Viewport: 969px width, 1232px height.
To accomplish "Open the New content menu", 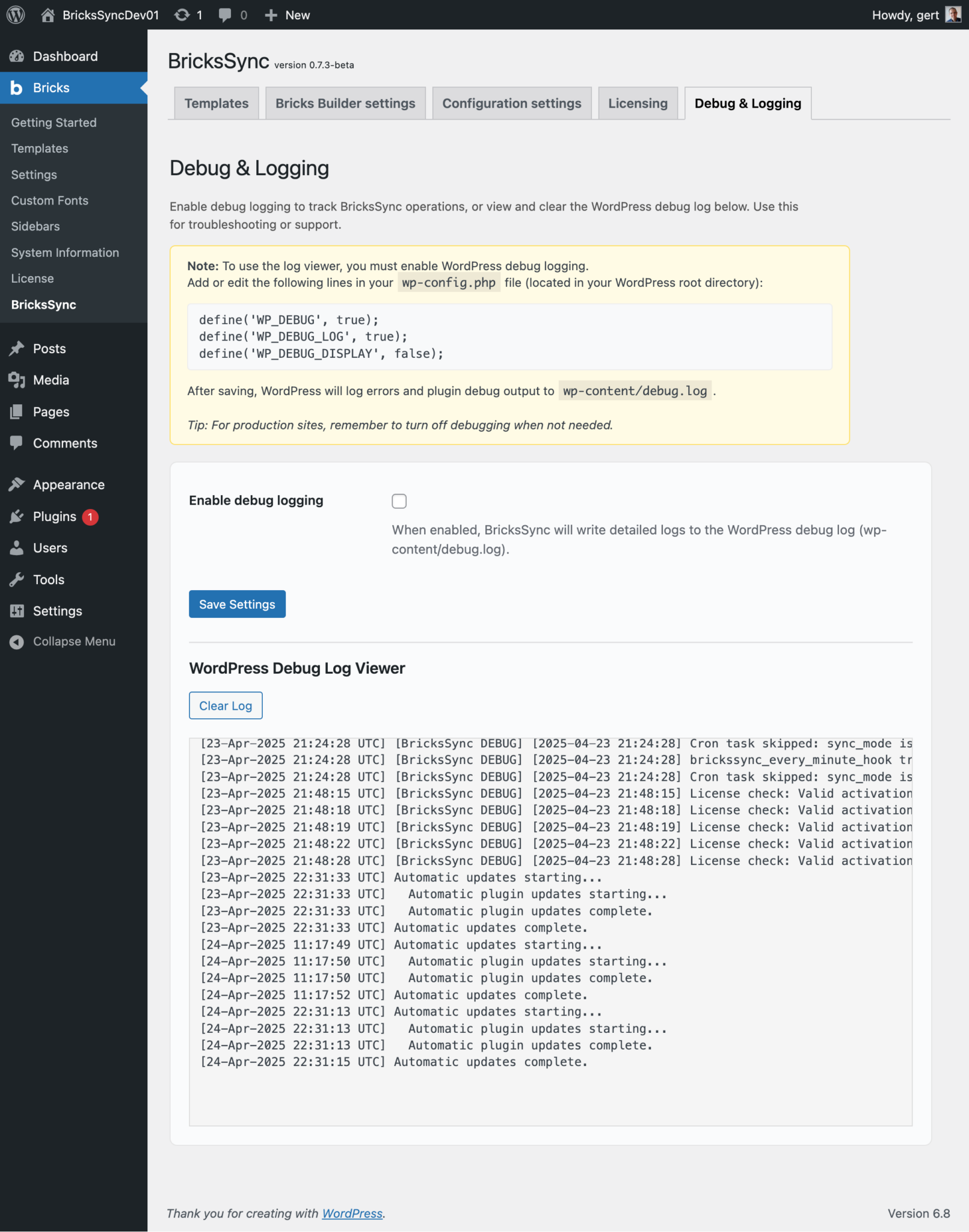I will [x=288, y=14].
